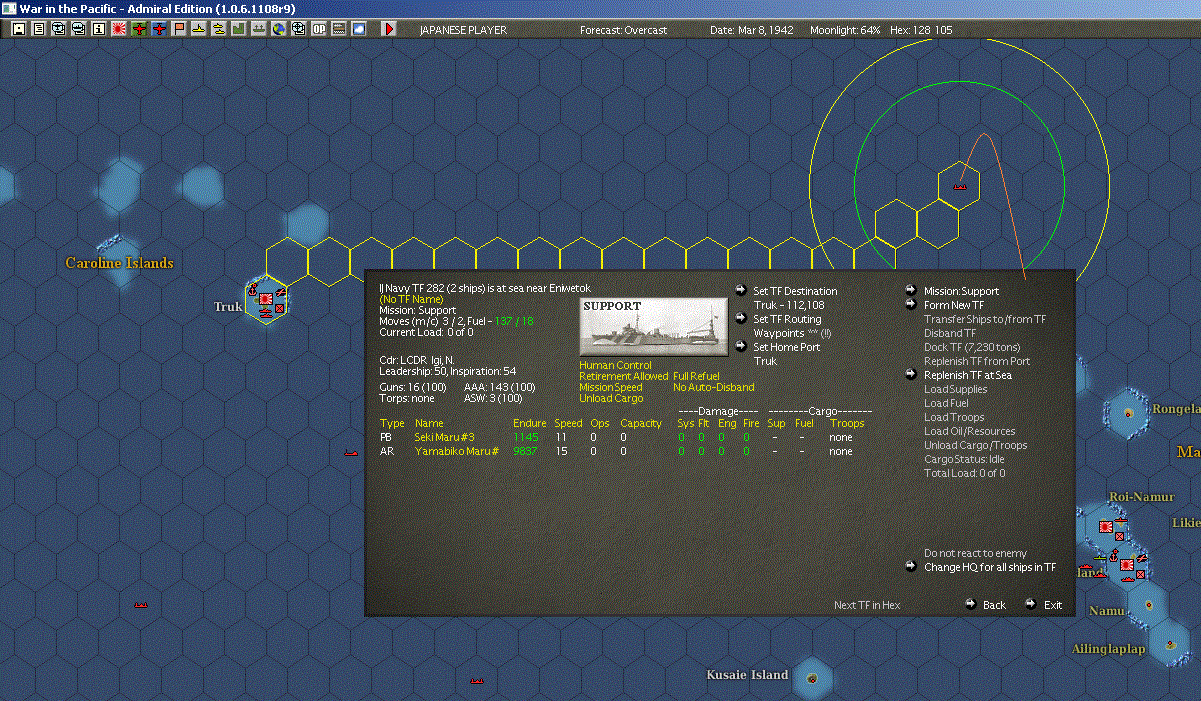1201x701 pixels.
Task: Click the crosshair target toolbar icon
Action: tap(299, 30)
